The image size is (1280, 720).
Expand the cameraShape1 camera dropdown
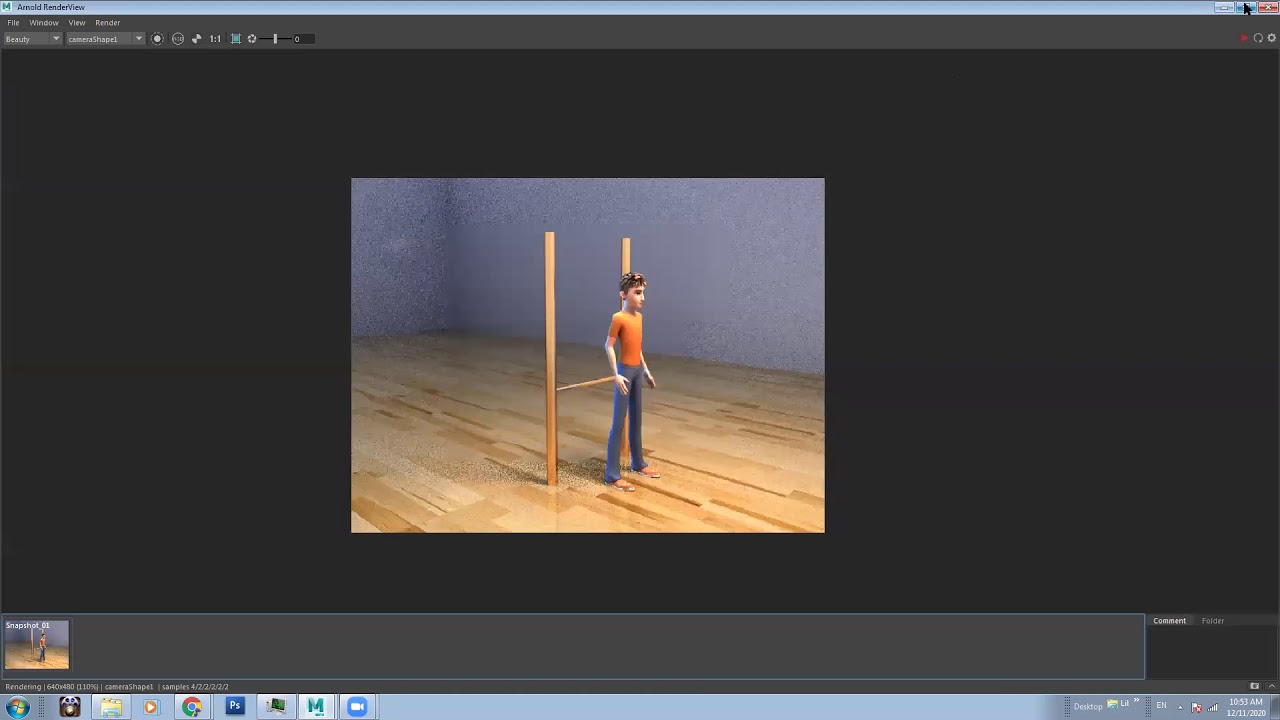[x=105, y=39]
